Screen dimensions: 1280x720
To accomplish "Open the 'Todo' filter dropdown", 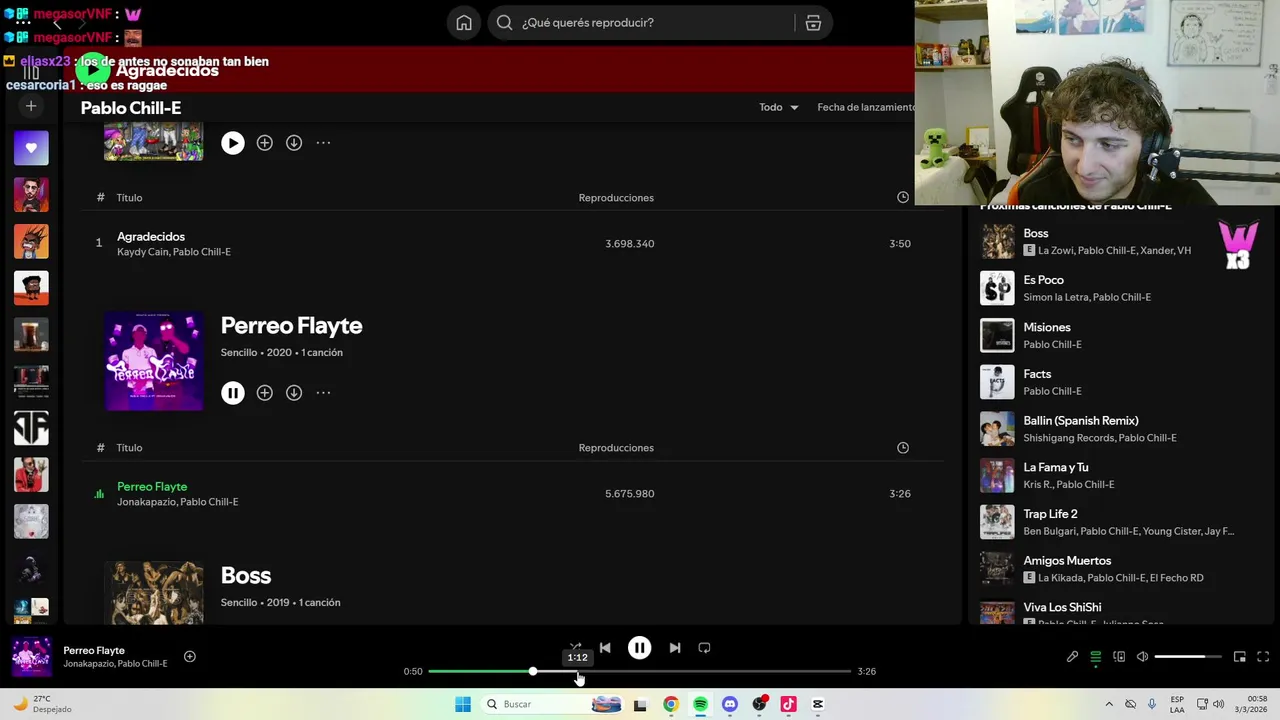I will coord(778,107).
